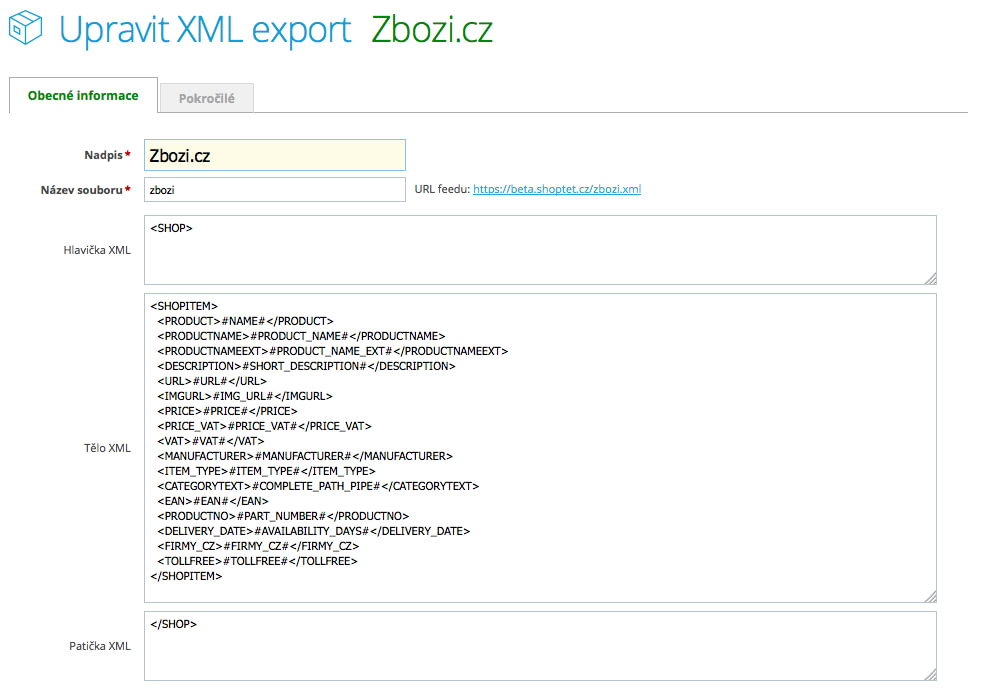
Task: Click the Zbozi.cz green heading text
Action: click(x=432, y=30)
